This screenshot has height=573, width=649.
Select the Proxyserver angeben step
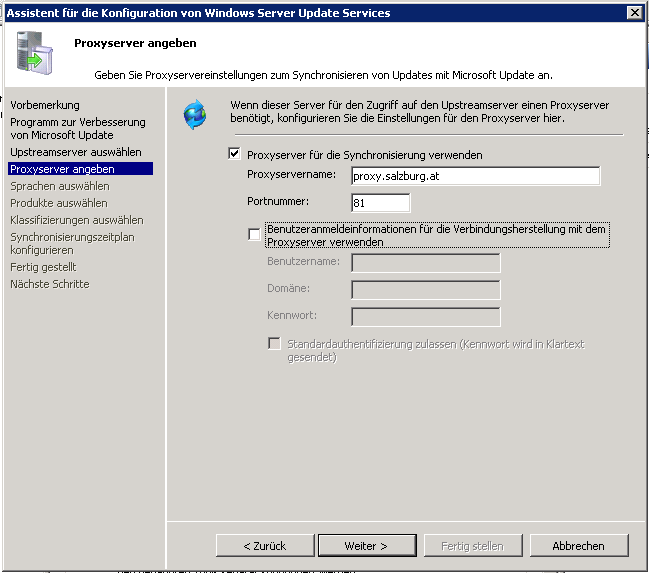pyautogui.click(x=62, y=169)
